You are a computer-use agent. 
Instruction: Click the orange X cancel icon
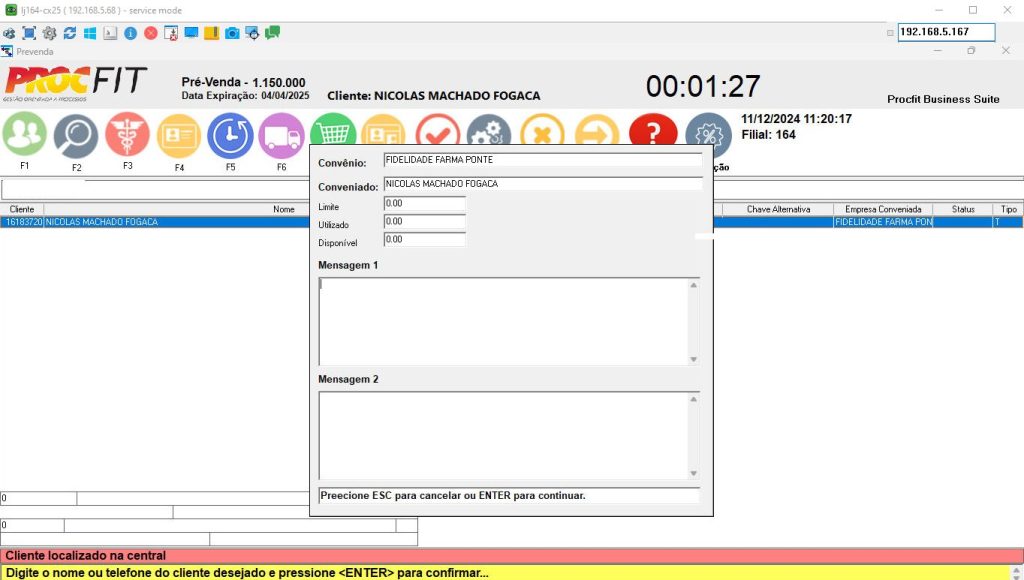pyautogui.click(x=541, y=129)
